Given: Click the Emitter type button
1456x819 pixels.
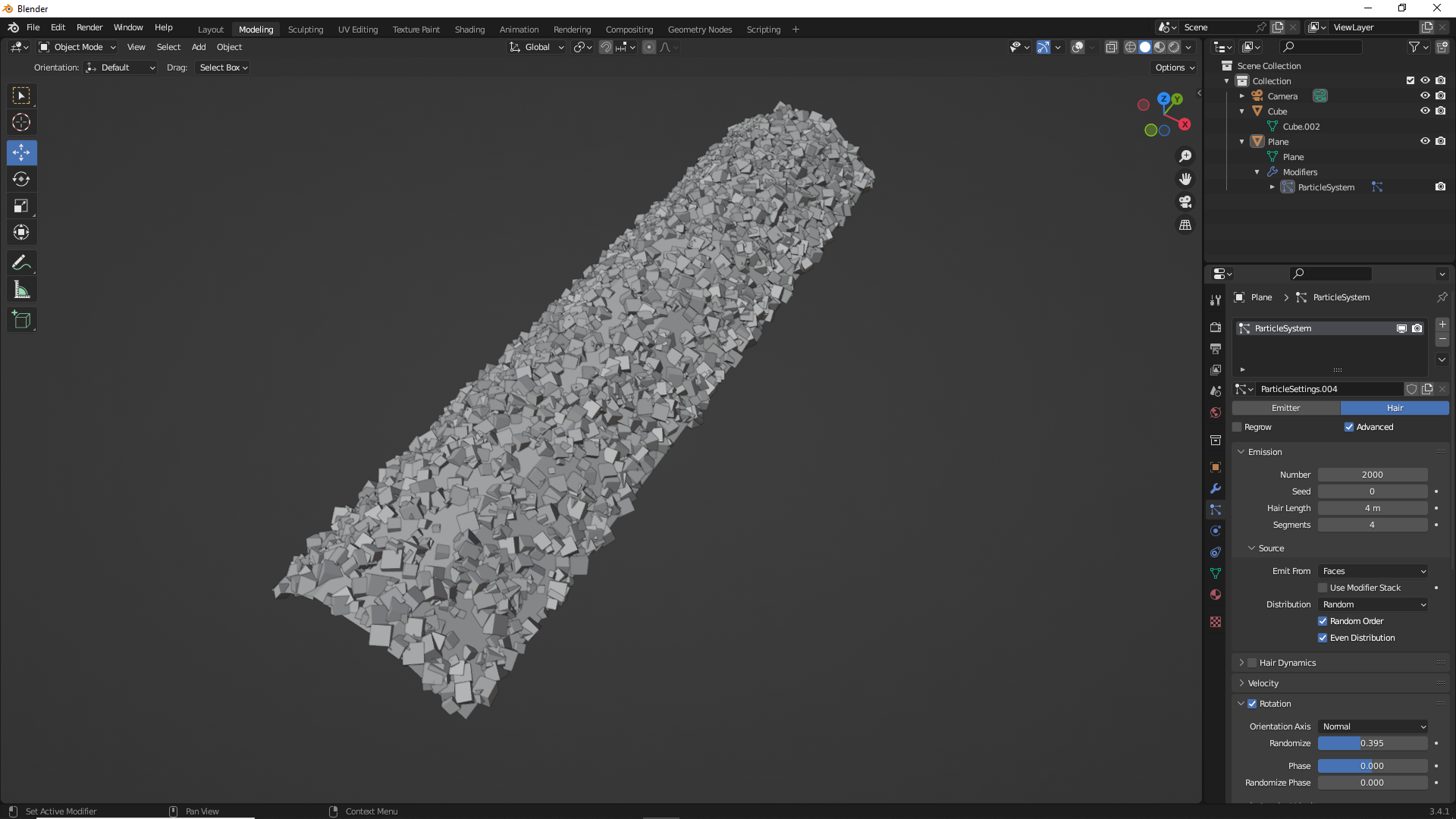Looking at the screenshot, I should [x=1285, y=408].
